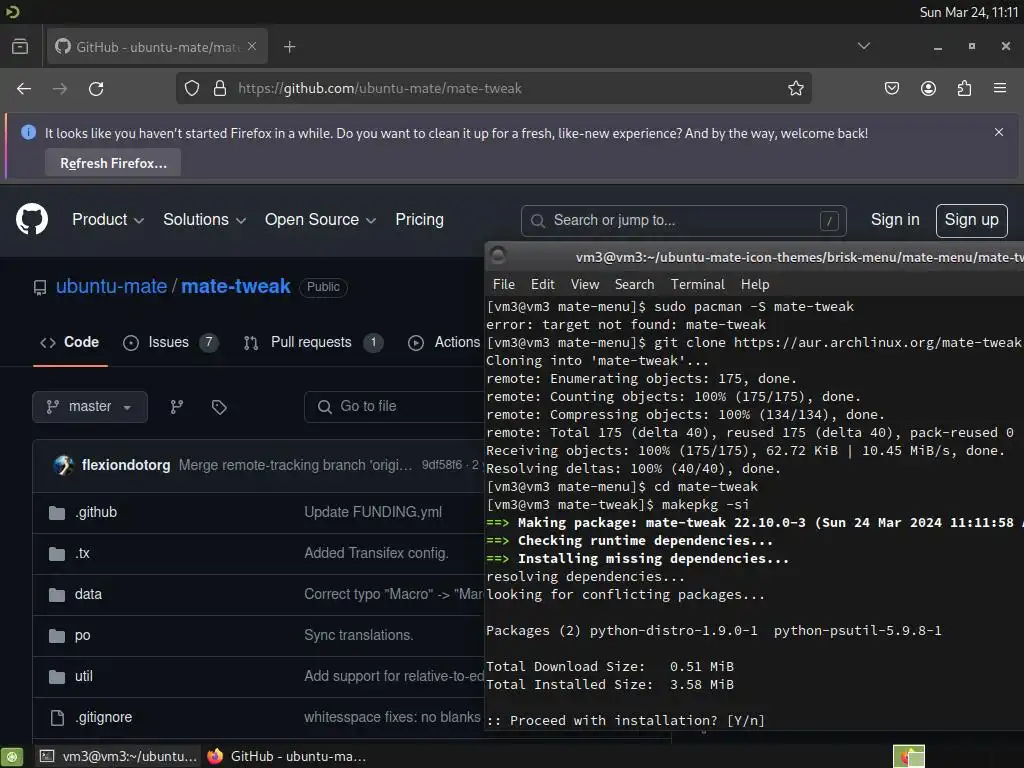Switch to the GitHub Firefox taskbar button

coord(287,756)
